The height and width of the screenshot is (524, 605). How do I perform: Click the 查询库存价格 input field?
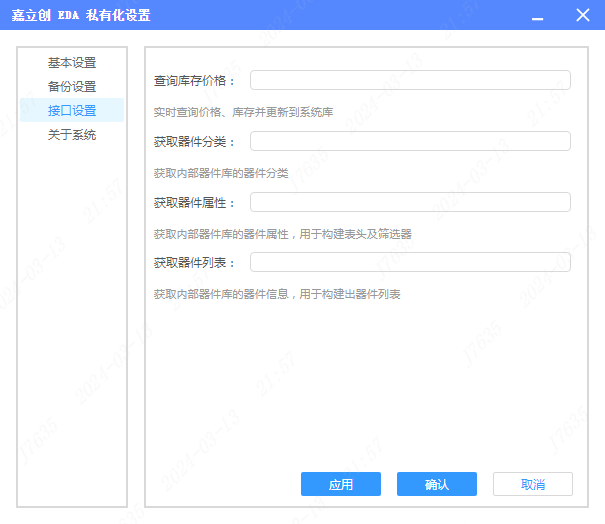pos(410,81)
